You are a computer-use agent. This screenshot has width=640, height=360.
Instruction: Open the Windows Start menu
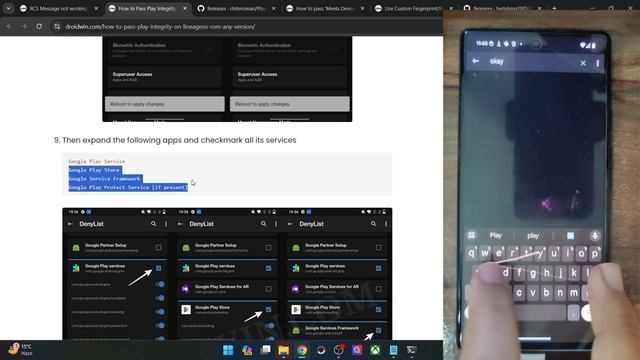tap(228, 350)
